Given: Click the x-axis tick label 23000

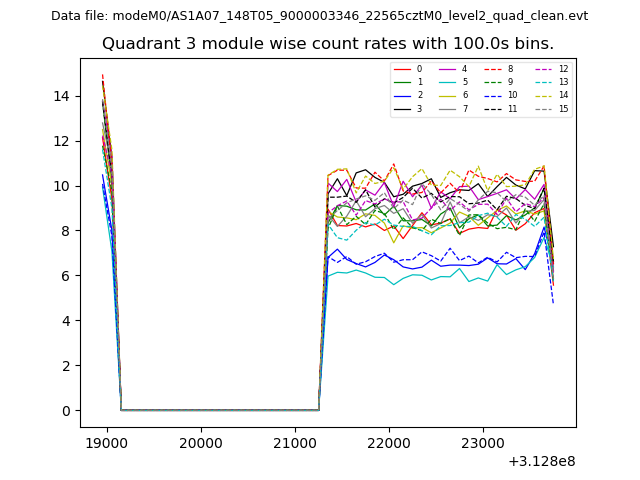Looking at the screenshot, I should click(x=482, y=443).
